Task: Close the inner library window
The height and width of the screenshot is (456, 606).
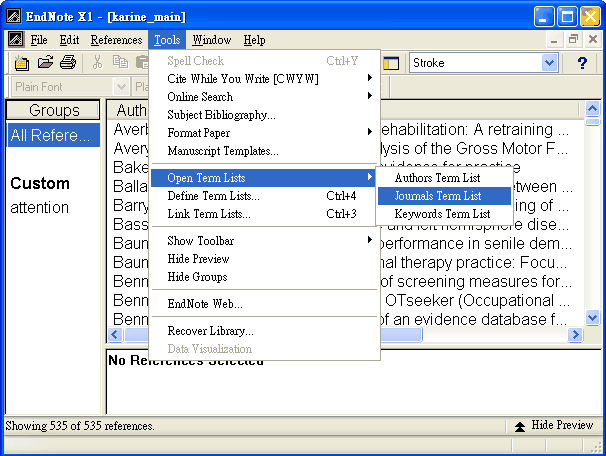Action: (593, 39)
